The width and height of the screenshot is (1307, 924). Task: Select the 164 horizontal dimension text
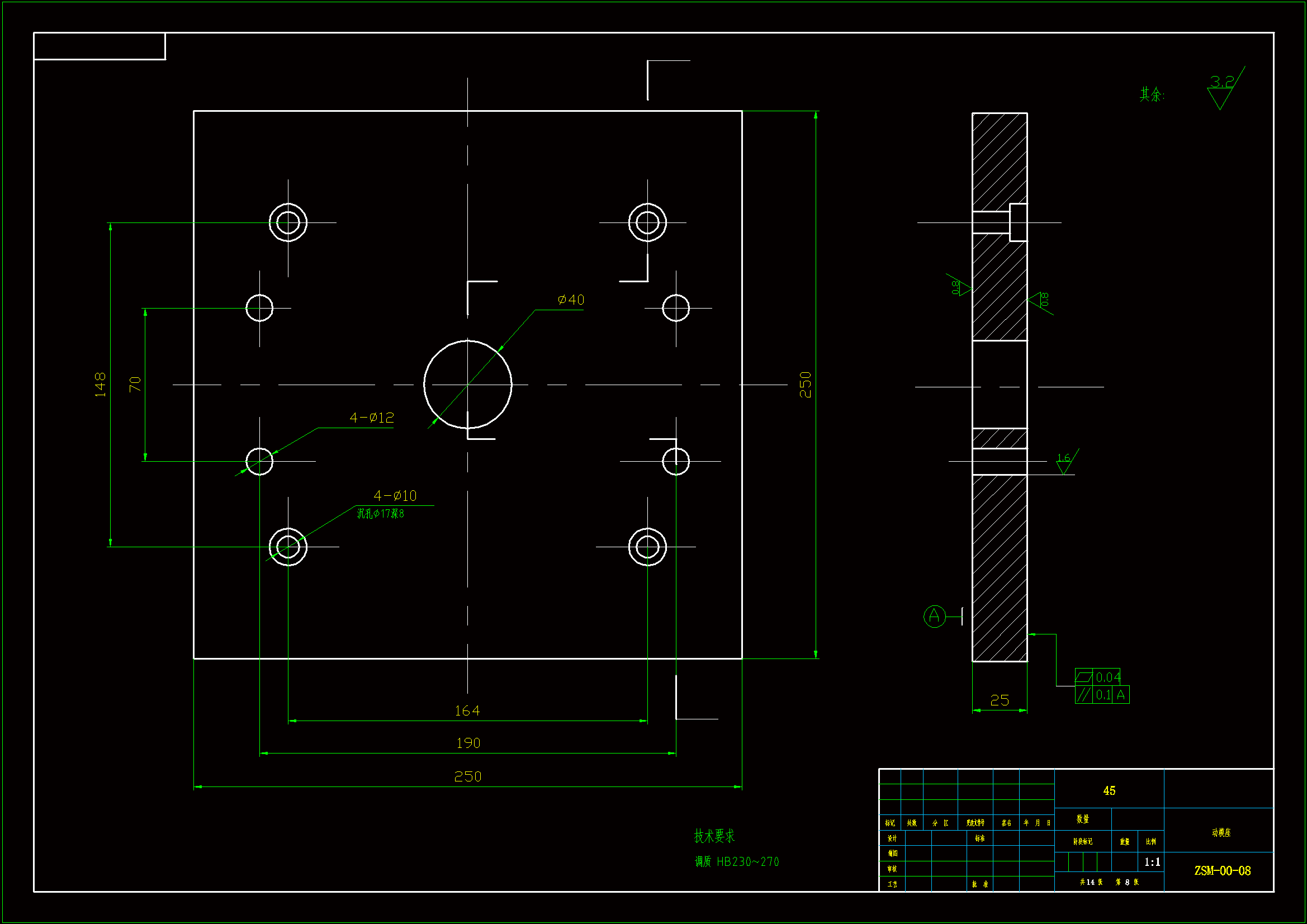[467, 710]
